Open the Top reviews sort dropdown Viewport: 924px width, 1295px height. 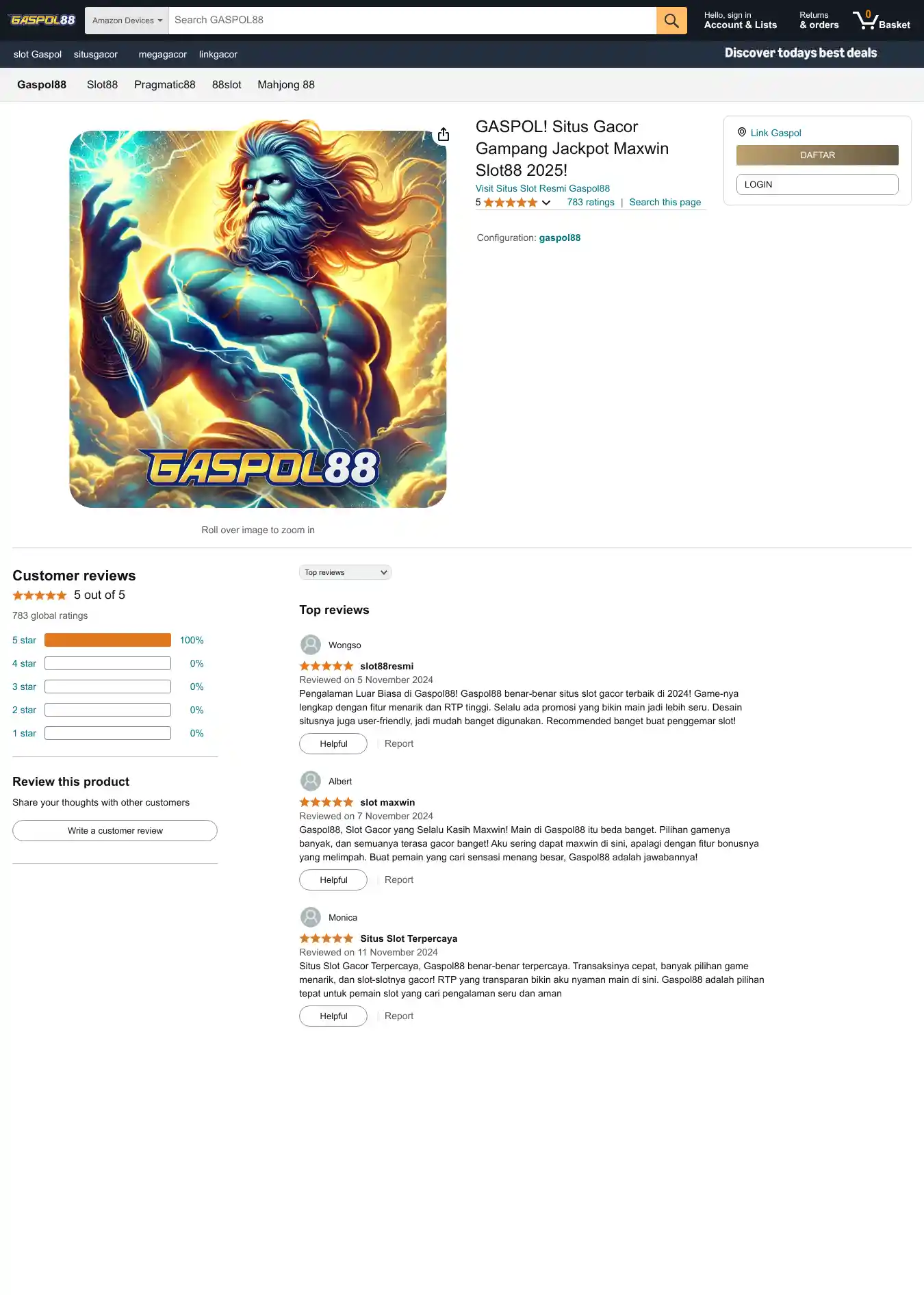coord(345,572)
